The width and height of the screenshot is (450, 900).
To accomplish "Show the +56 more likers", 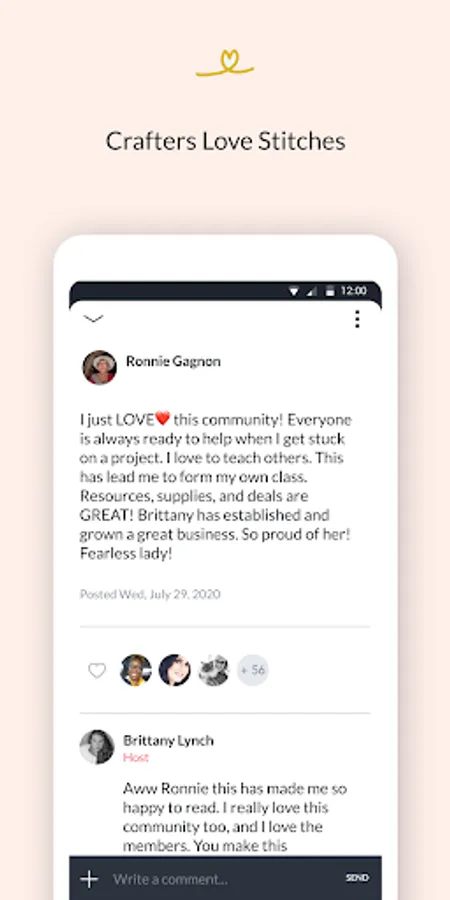I will pyautogui.click(x=253, y=670).
